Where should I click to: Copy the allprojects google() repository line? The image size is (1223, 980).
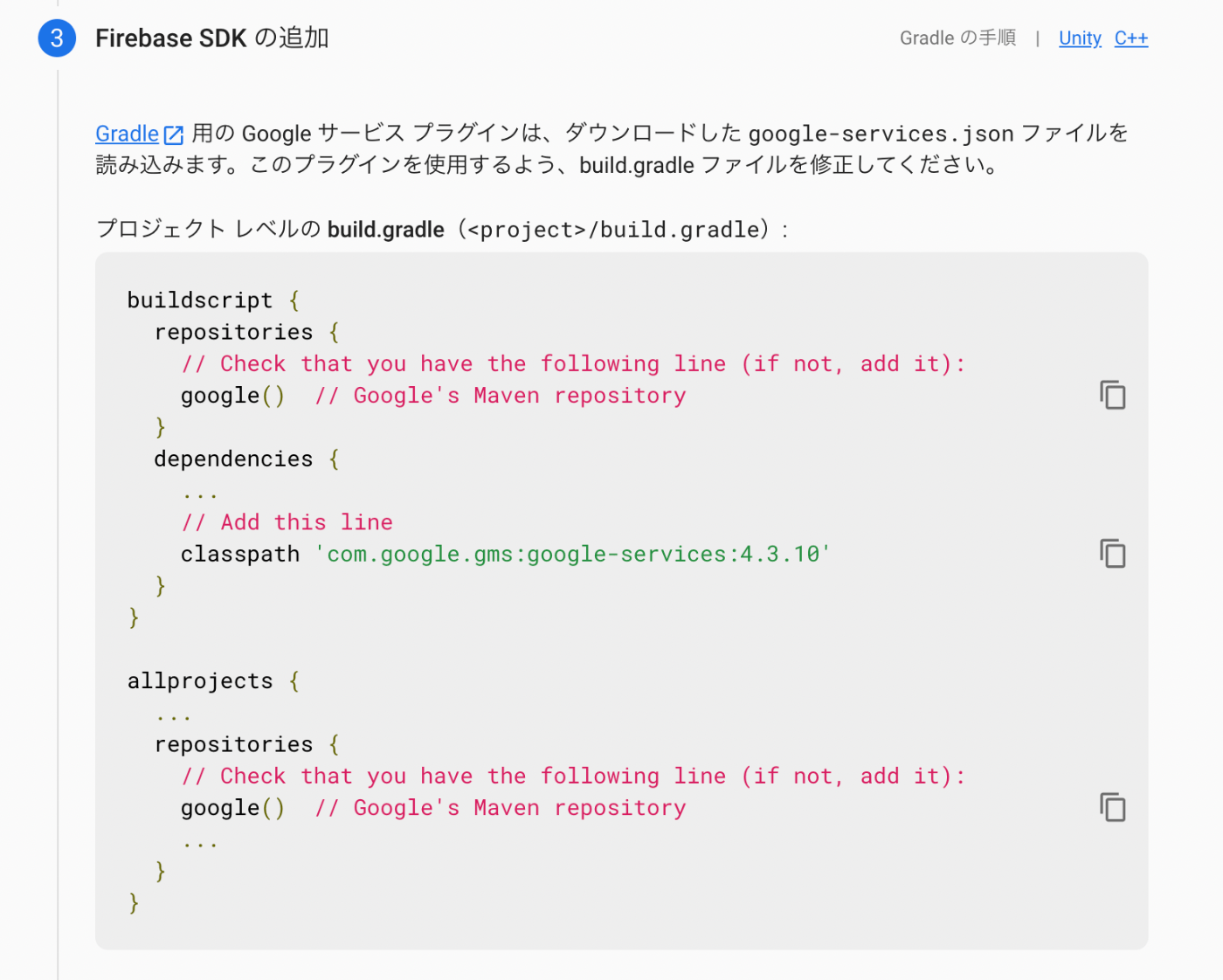coord(1112,808)
